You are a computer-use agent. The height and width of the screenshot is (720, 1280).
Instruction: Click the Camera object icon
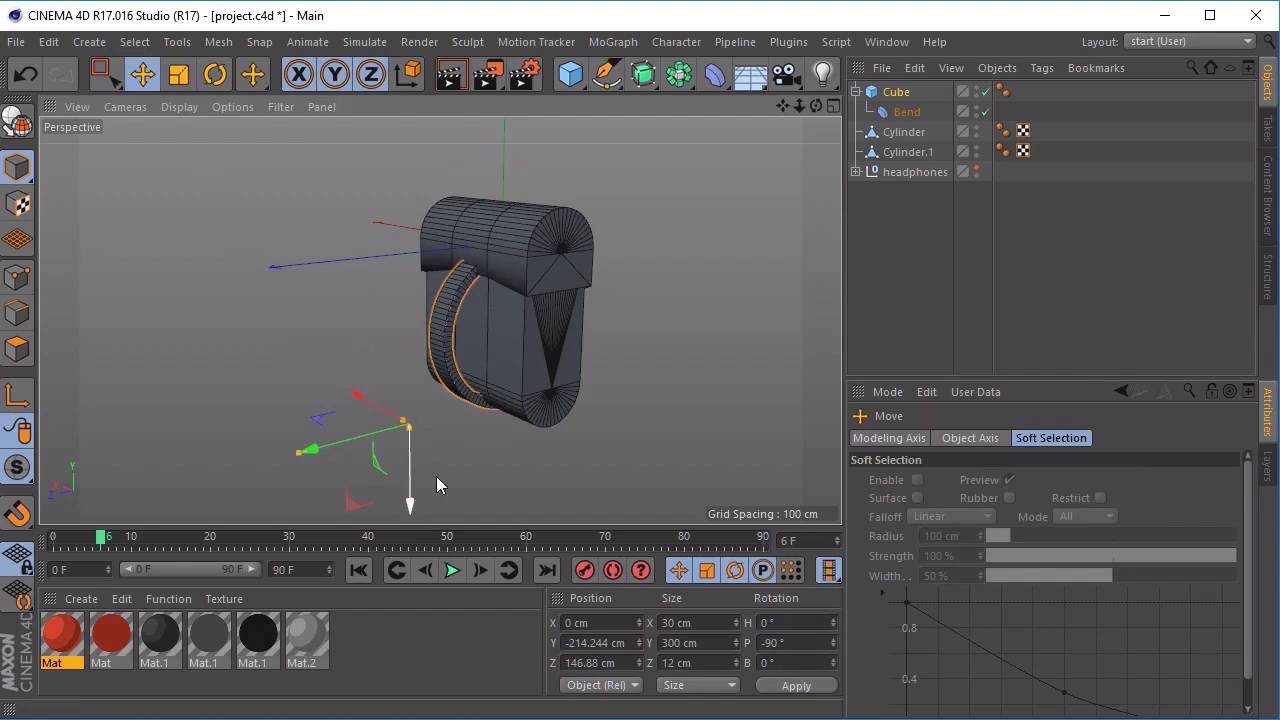(x=787, y=75)
